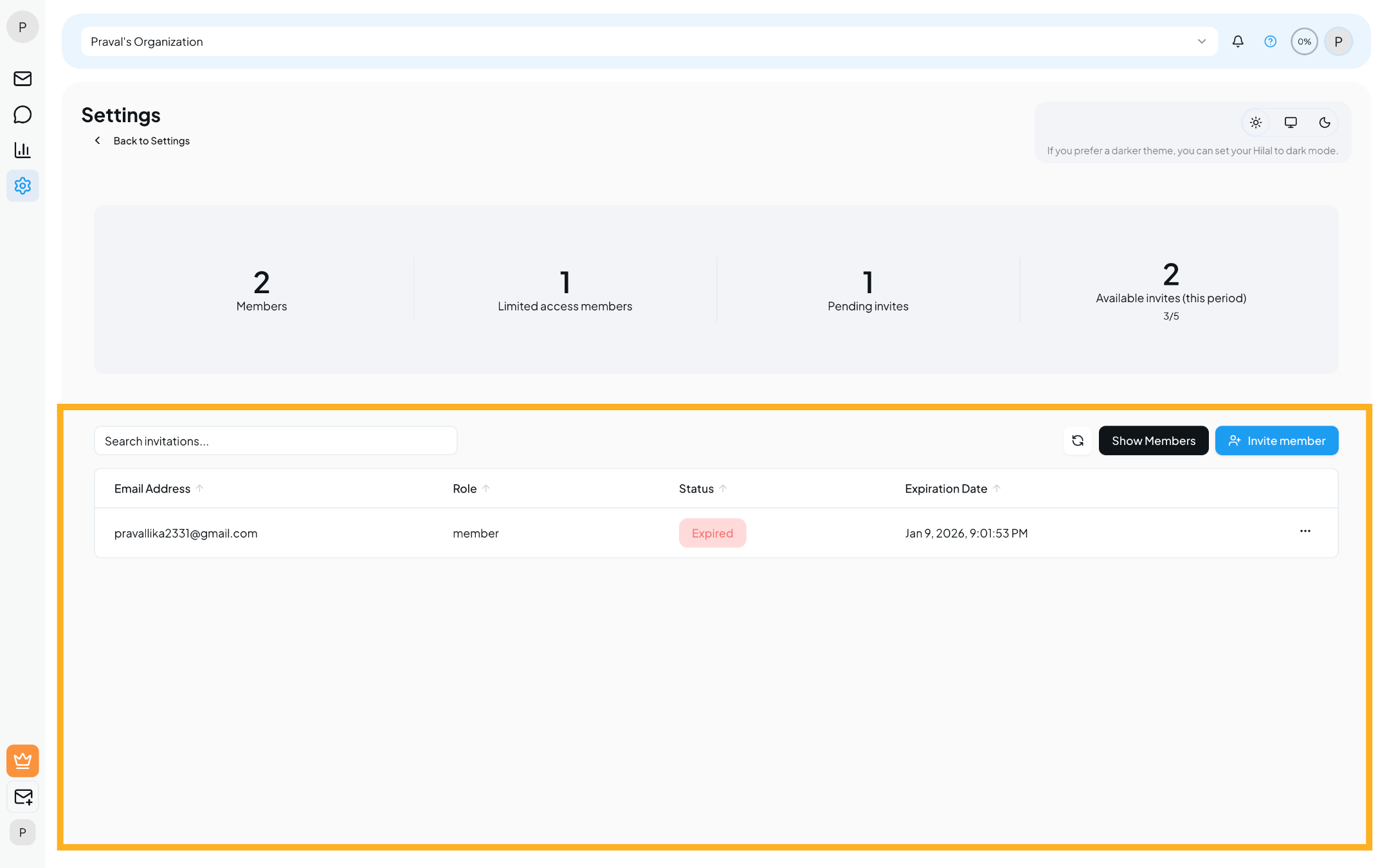Expand the Praval's Organization dropdown
Viewport: 1387px width, 868px height.
(1201, 41)
